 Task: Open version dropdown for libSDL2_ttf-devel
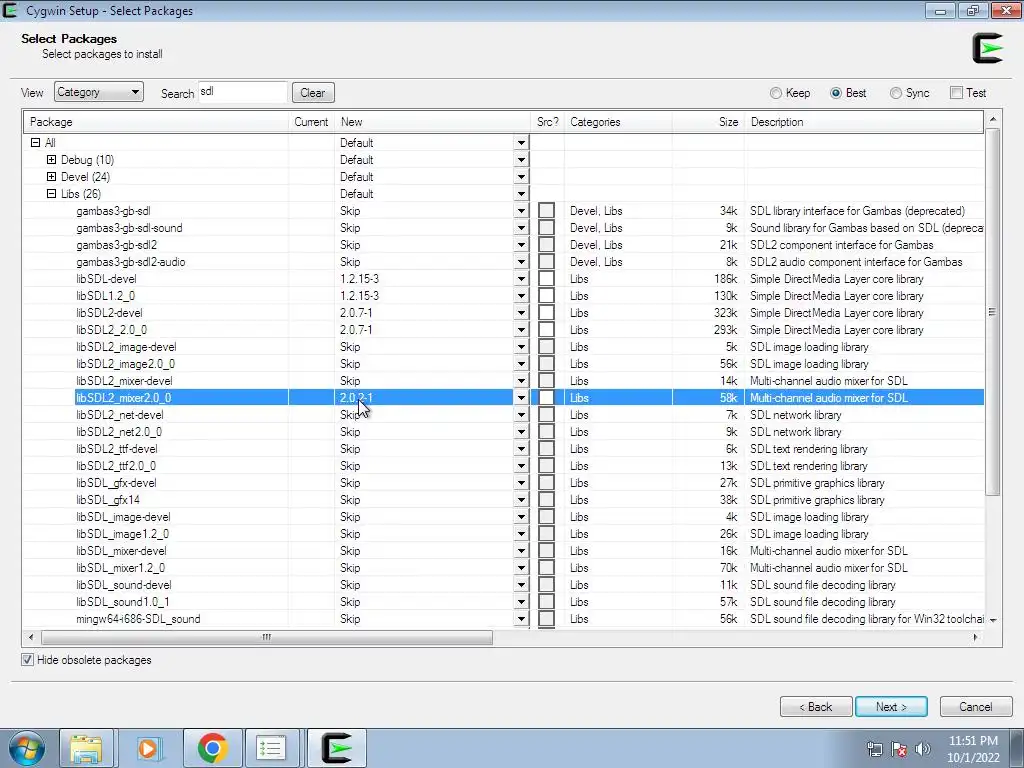click(x=521, y=449)
